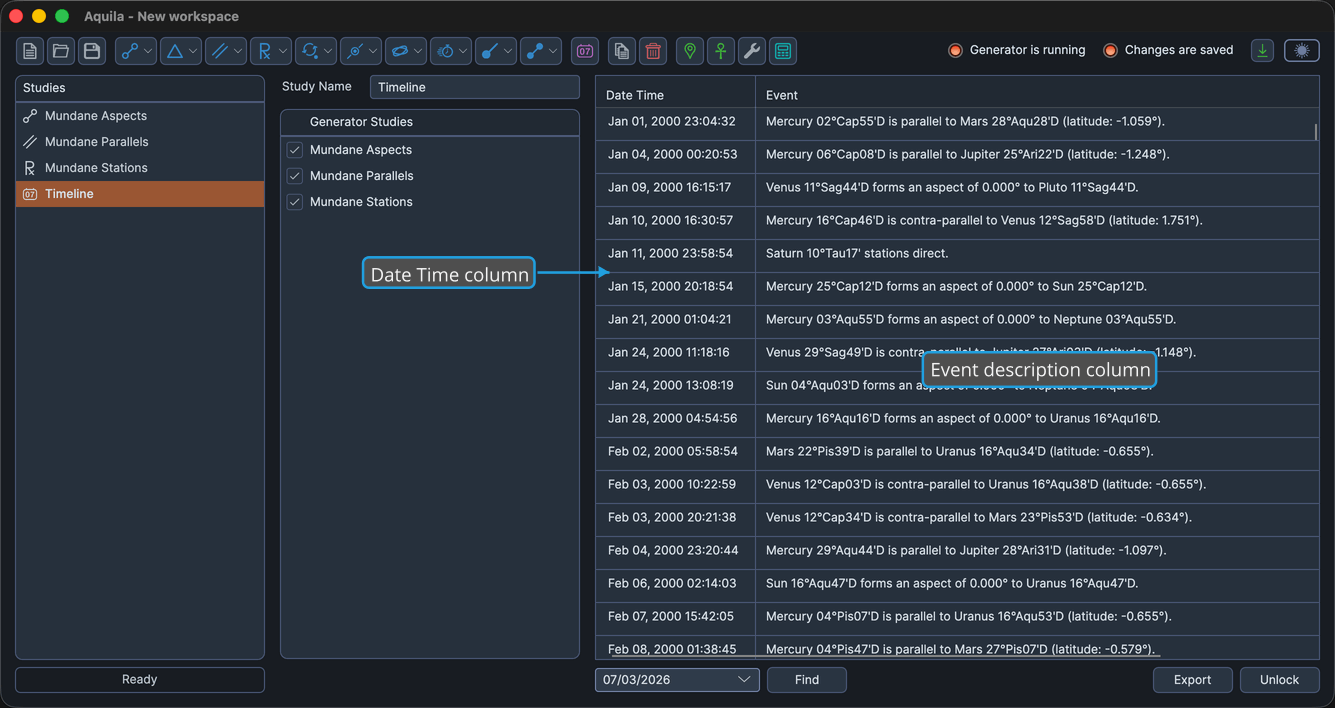Uncheck Mundane Parallels generator study

pos(295,176)
